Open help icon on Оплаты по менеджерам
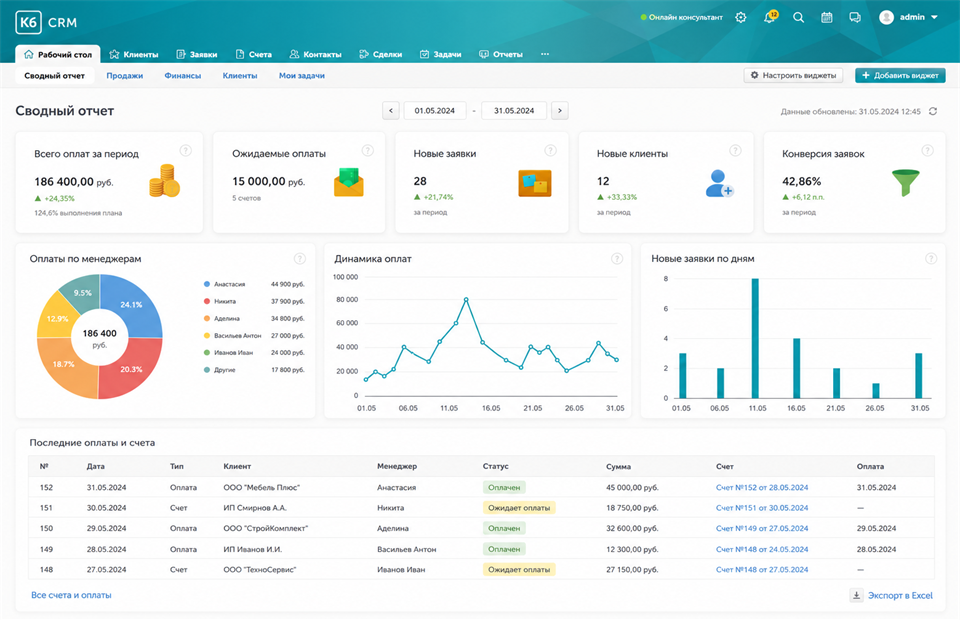The image size is (960, 620). pos(299,259)
